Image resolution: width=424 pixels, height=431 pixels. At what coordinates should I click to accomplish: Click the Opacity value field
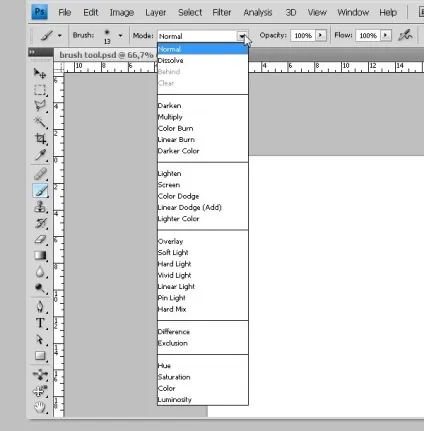303,35
